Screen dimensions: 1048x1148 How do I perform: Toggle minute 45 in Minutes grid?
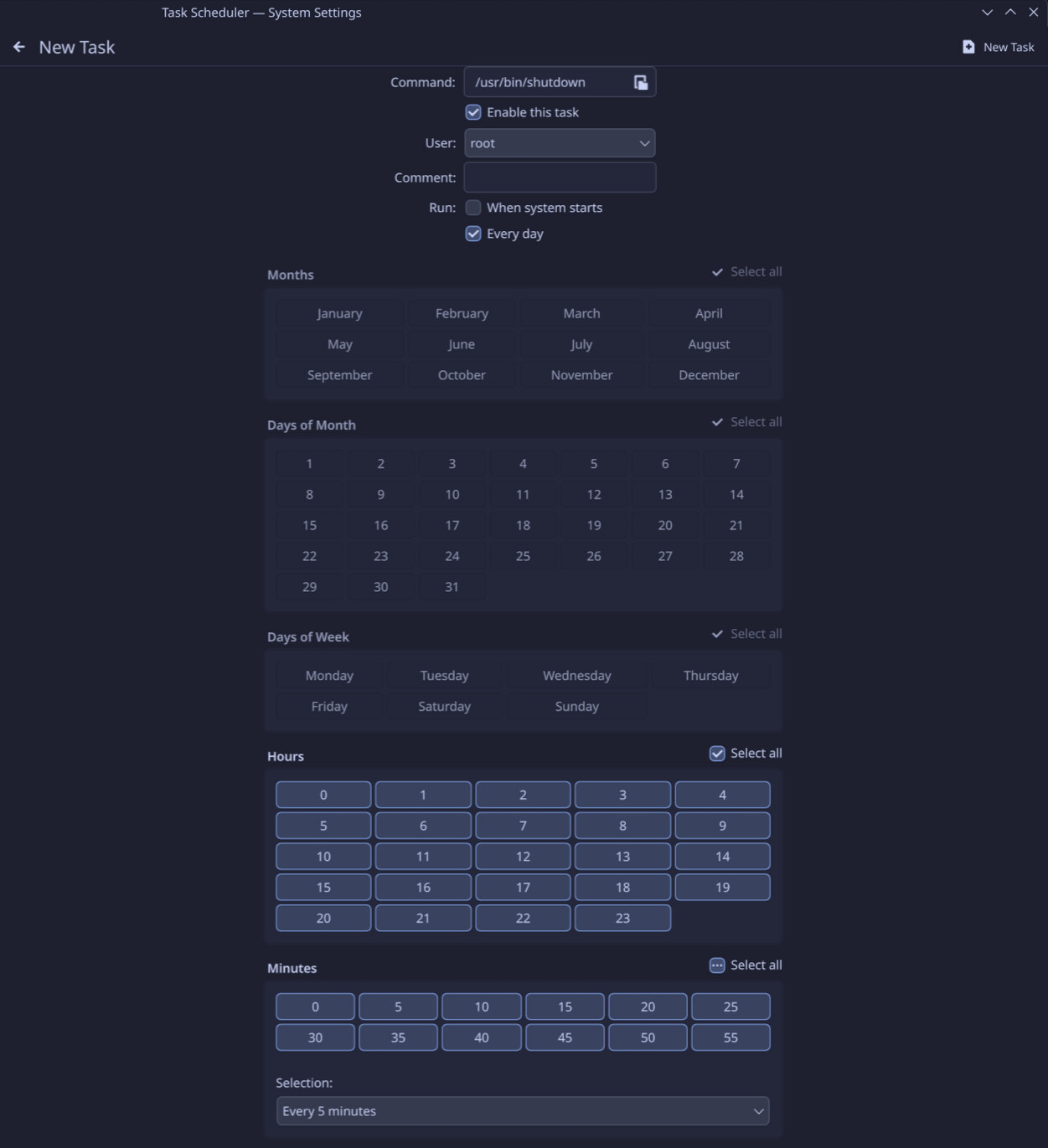click(565, 1037)
